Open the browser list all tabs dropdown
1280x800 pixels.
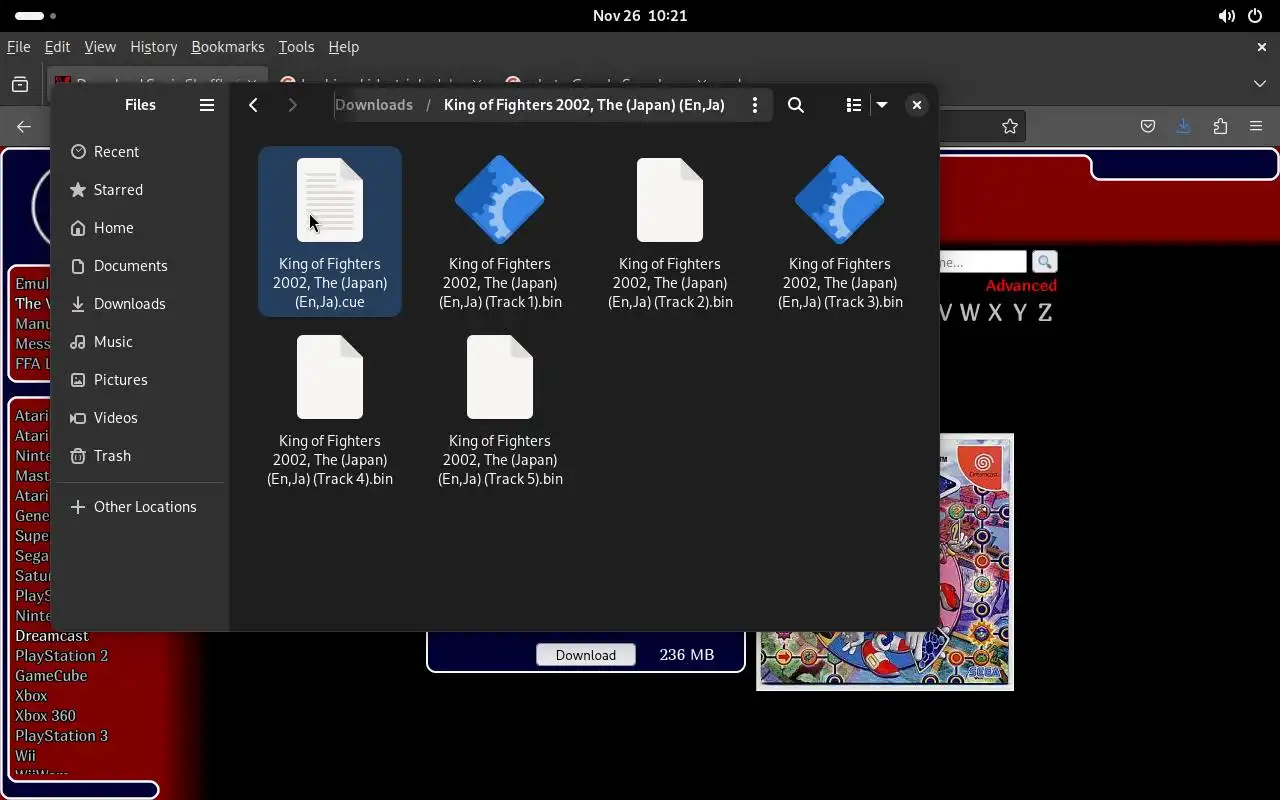[x=1260, y=84]
